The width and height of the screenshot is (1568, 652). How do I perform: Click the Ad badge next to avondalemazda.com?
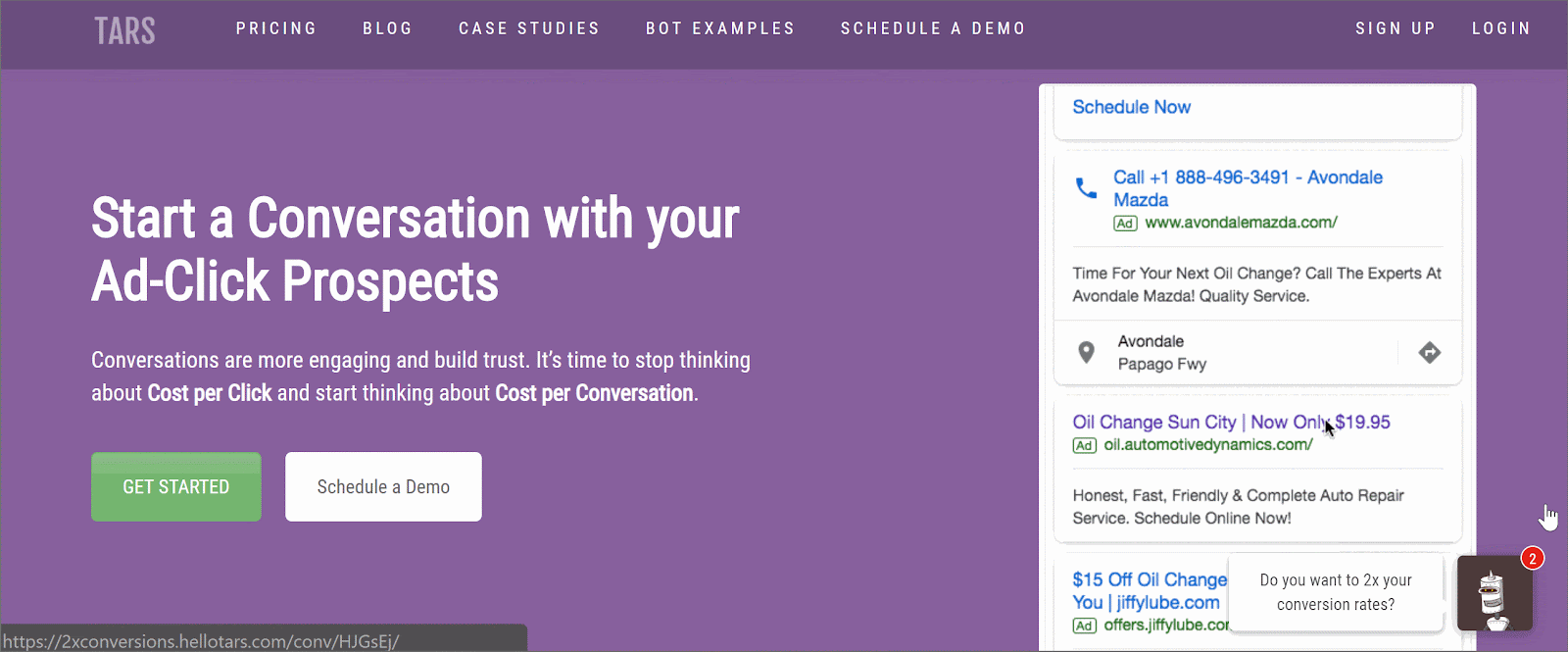1125,224
